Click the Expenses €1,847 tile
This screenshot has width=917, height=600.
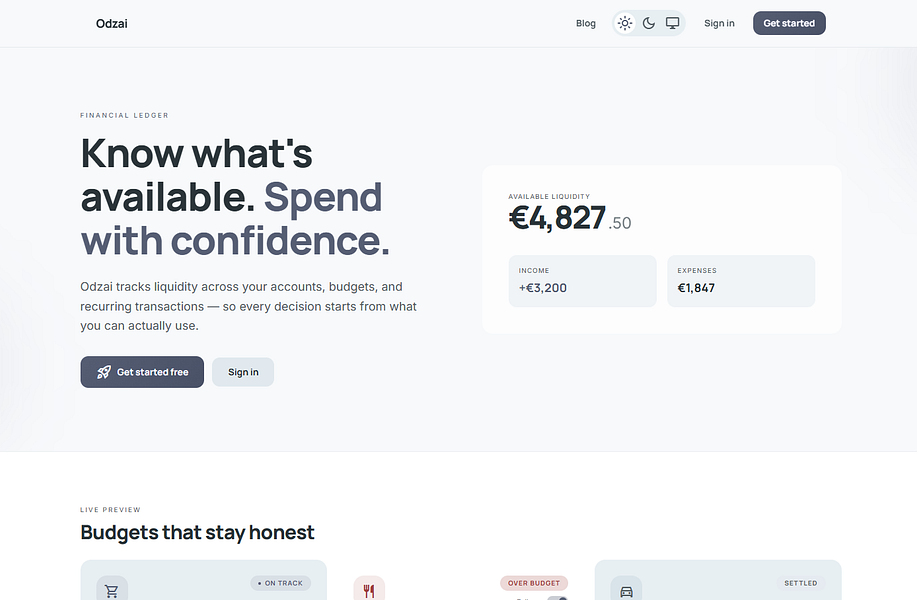tap(741, 281)
